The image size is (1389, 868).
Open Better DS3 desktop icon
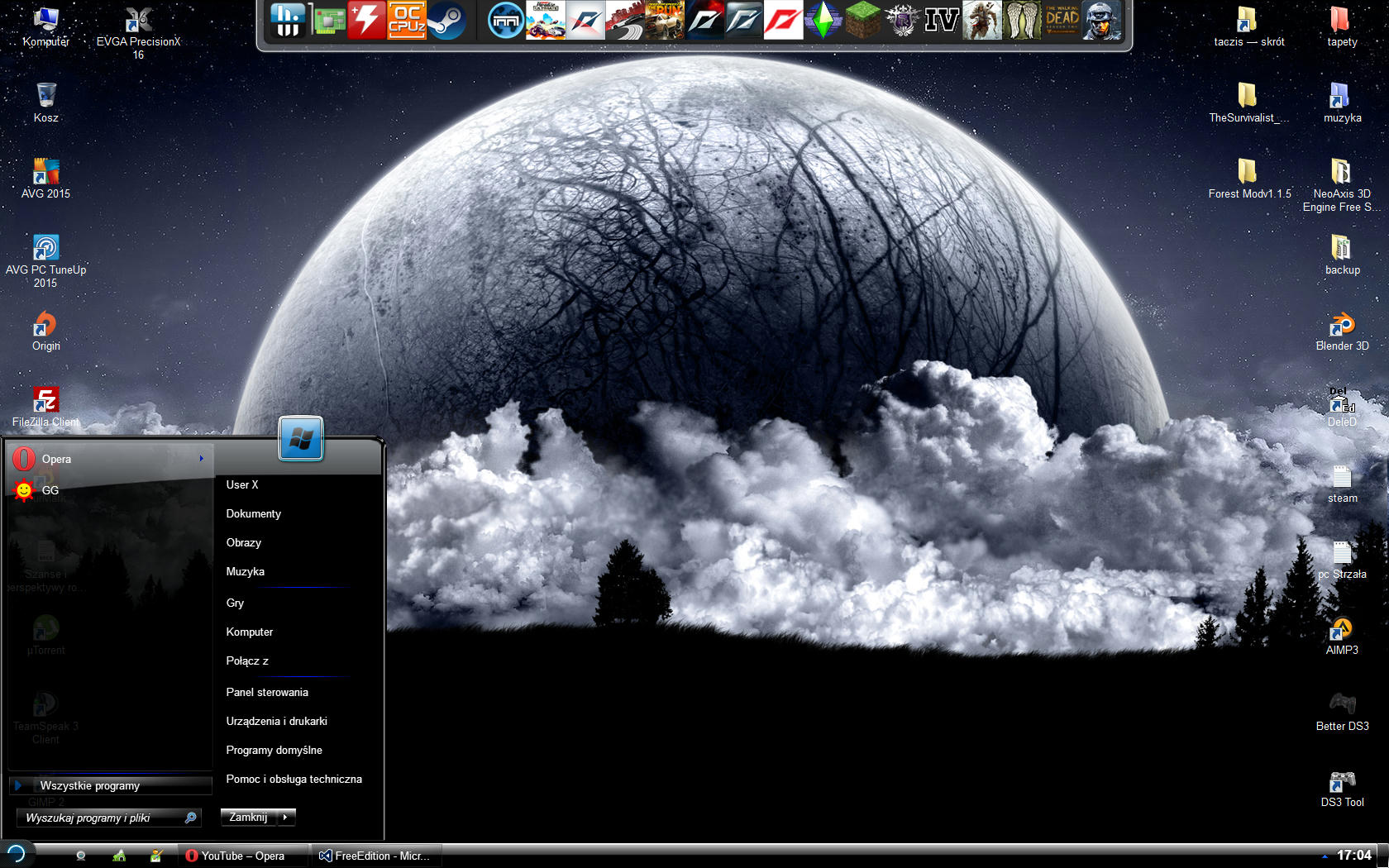click(x=1342, y=711)
